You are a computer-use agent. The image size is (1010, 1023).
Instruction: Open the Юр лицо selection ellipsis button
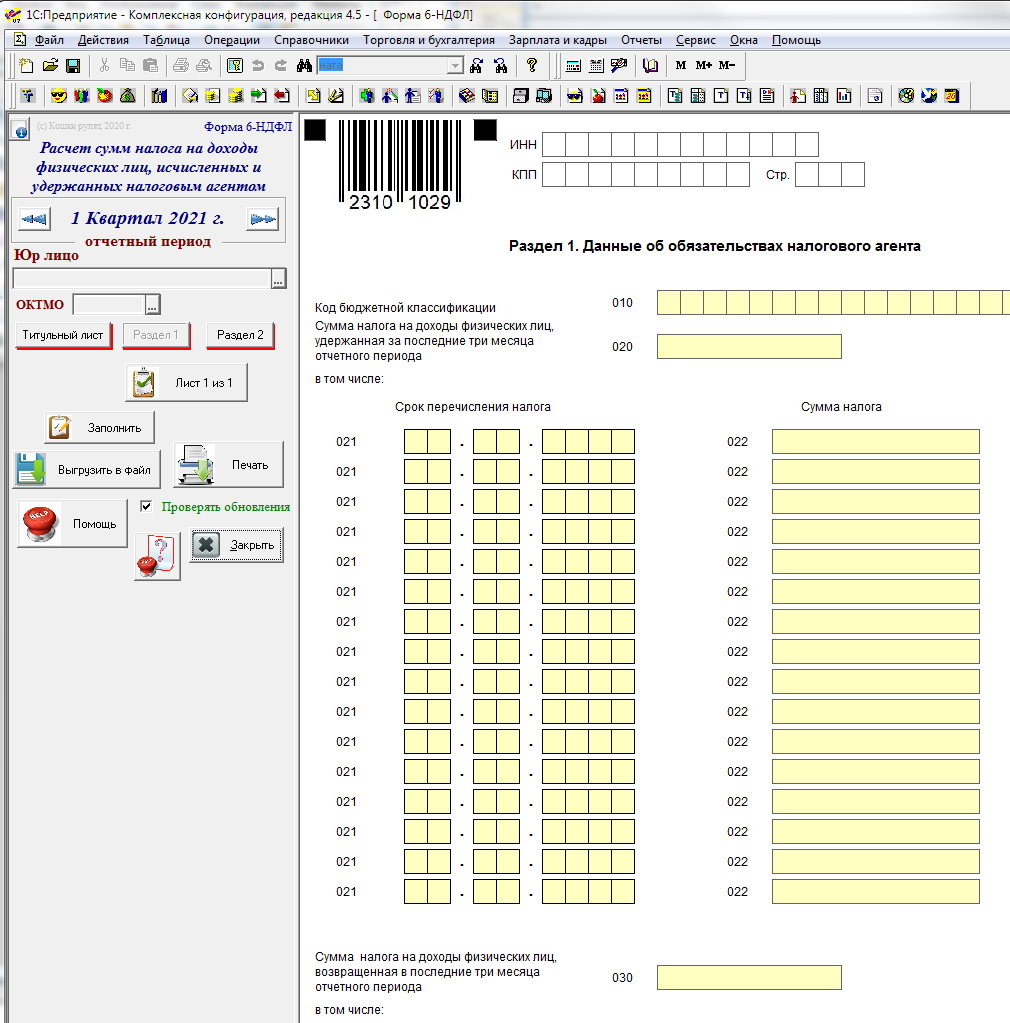pyautogui.click(x=279, y=279)
